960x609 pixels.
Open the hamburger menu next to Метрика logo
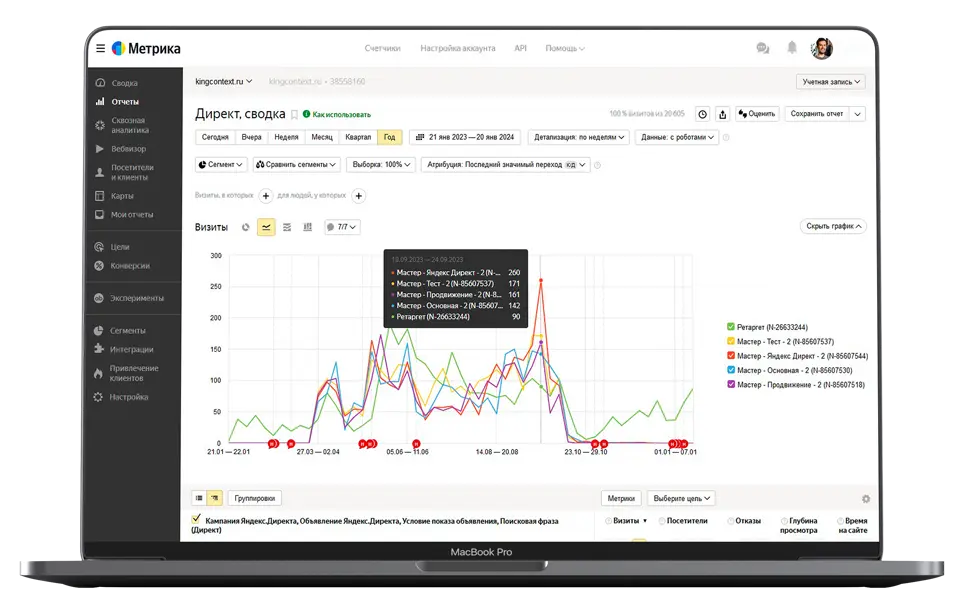pos(100,48)
